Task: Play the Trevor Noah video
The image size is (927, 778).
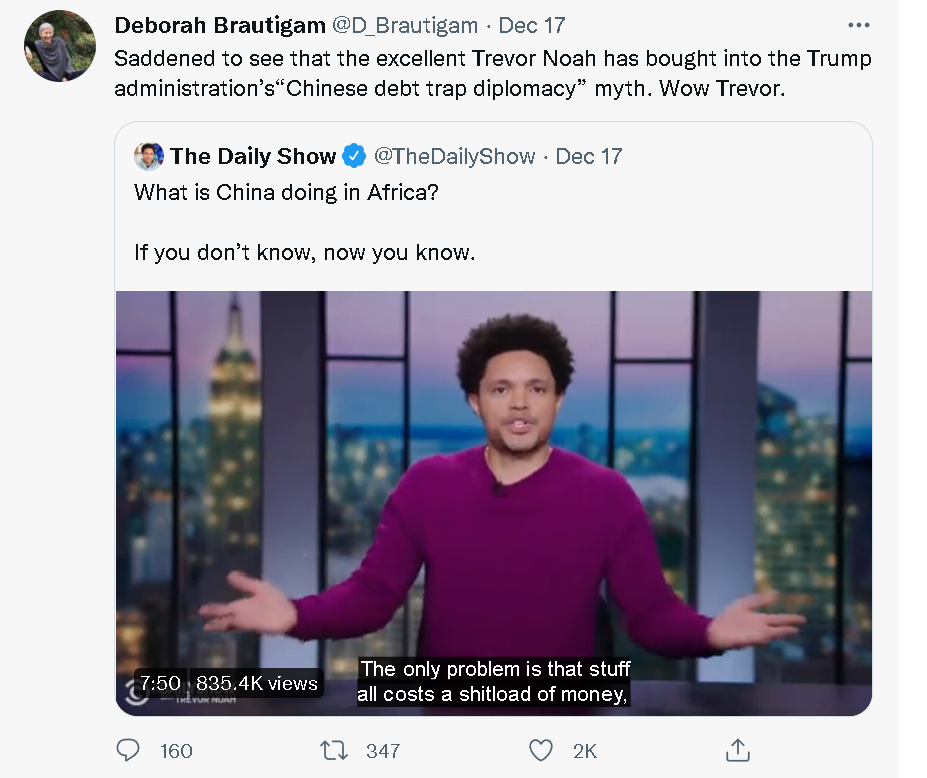Action: pos(494,480)
